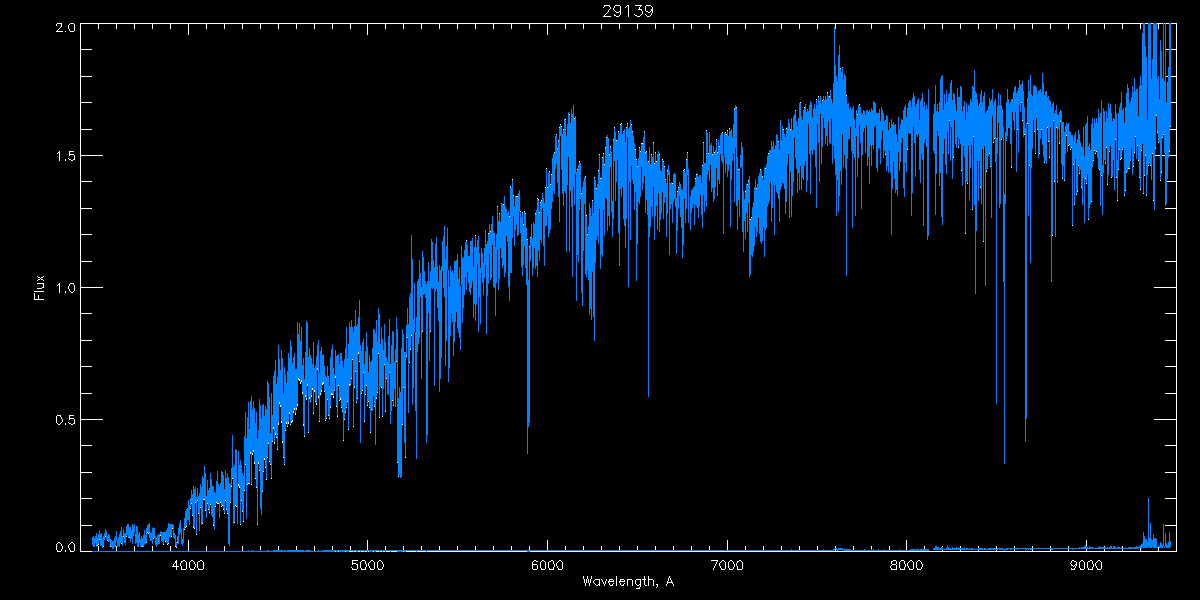Click the 8000 wavelength tick label
The width and height of the screenshot is (1200, 600).
[906, 565]
